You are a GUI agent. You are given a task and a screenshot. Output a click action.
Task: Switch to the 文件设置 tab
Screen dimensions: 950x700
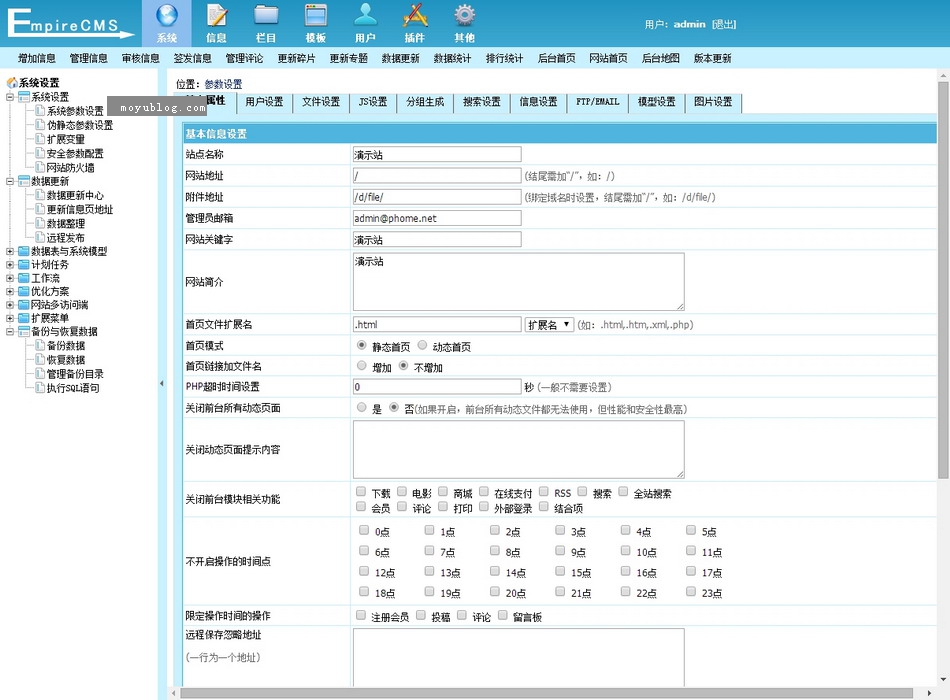coord(321,102)
